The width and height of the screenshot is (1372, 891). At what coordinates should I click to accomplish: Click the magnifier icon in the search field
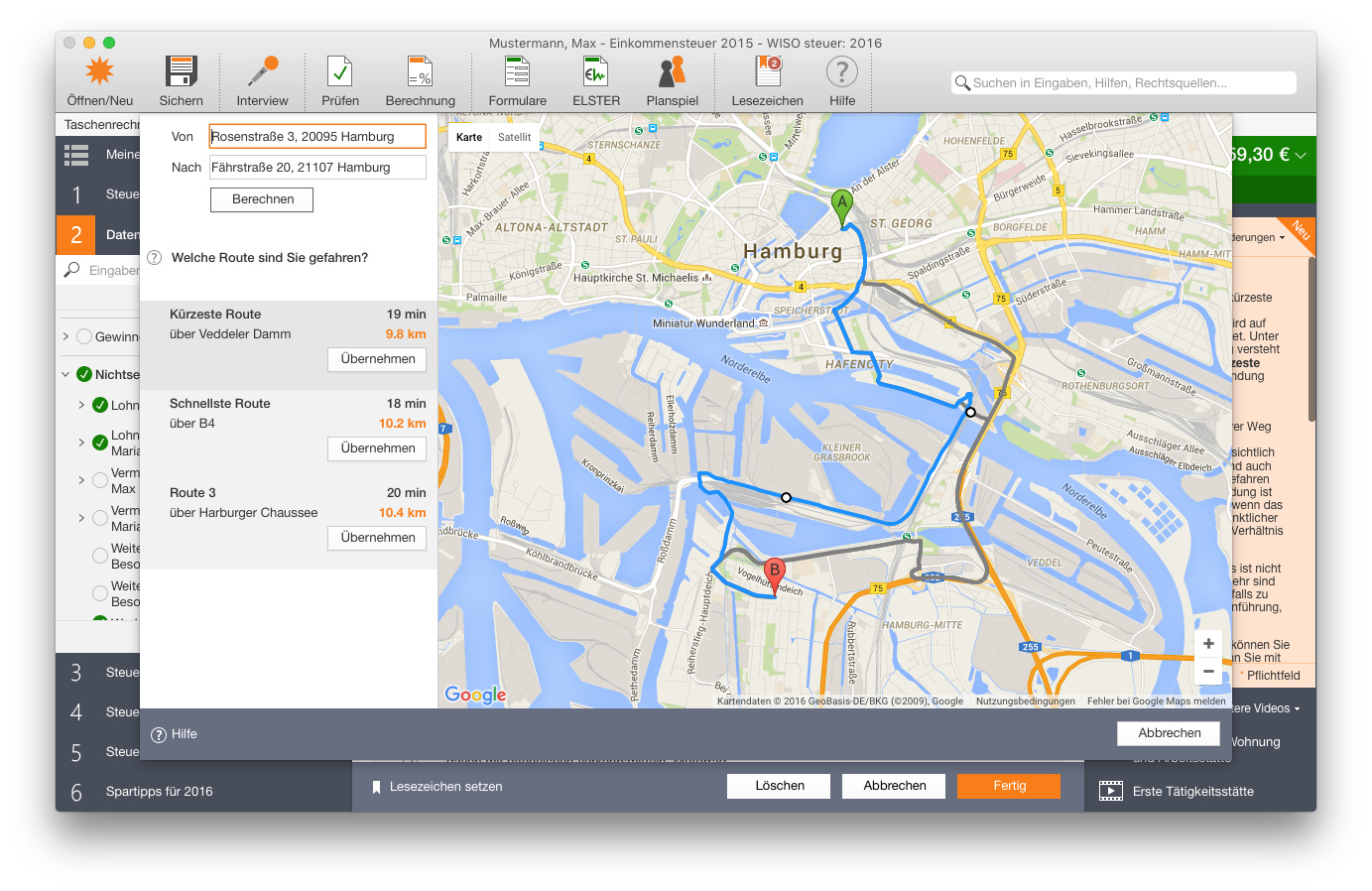pos(962,83)
